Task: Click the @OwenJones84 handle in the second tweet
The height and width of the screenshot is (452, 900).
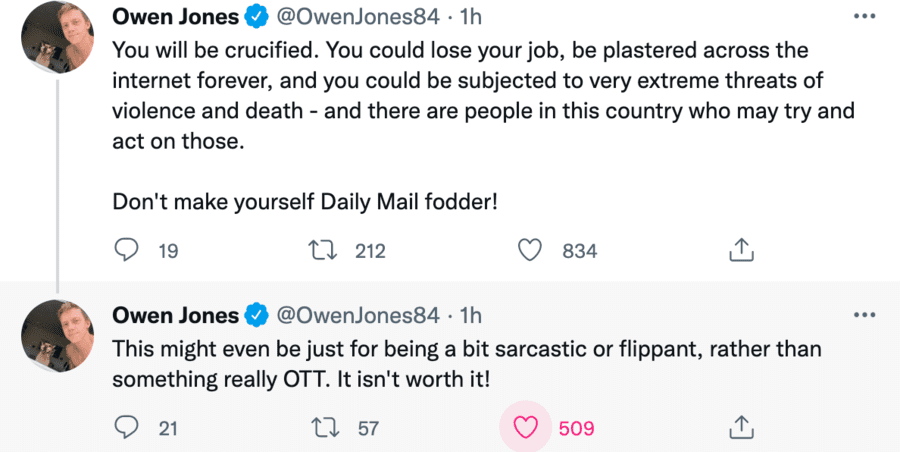Action: point(357,315)
